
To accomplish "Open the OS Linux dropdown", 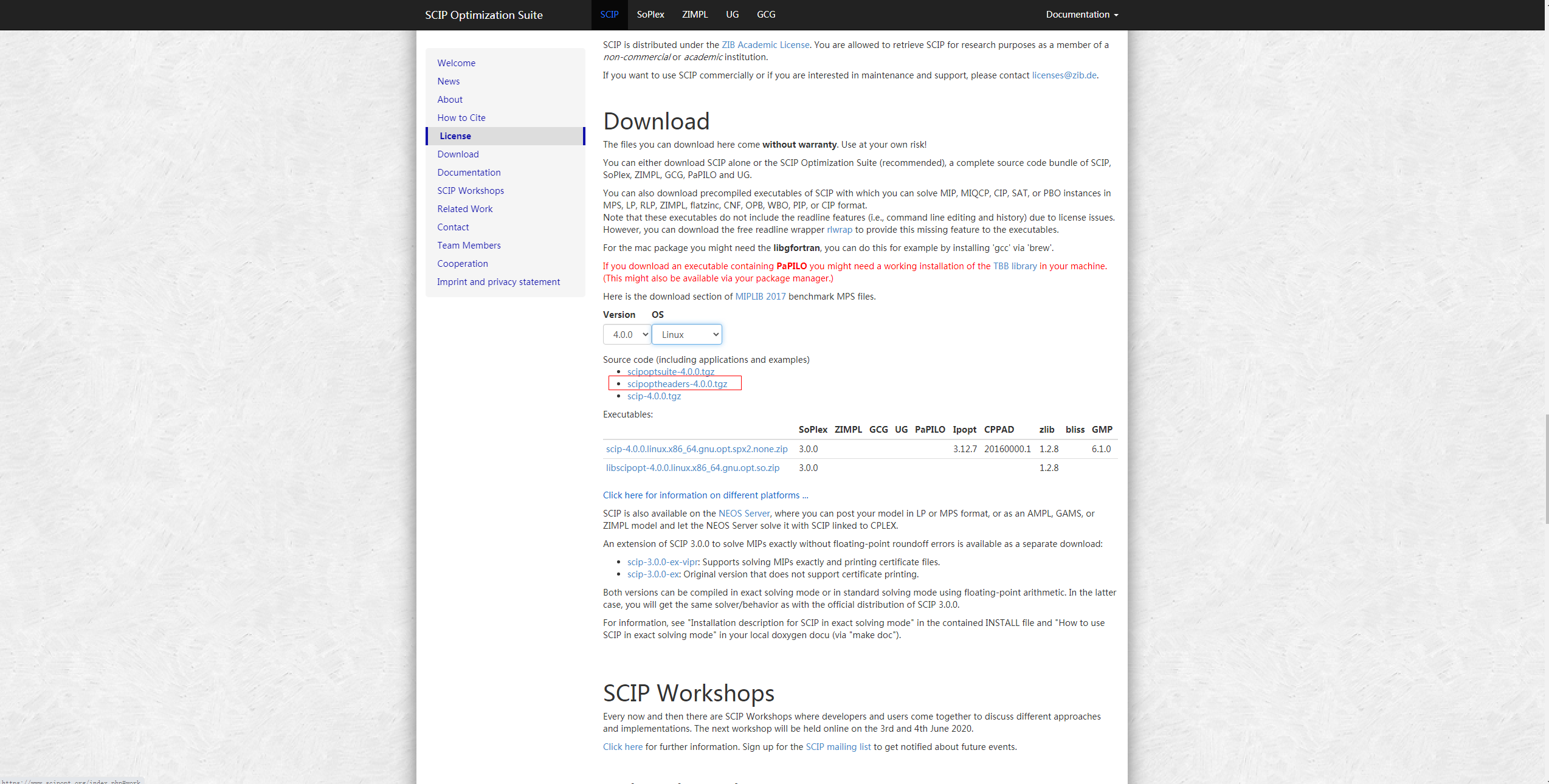I will click(x=686, y=334).
